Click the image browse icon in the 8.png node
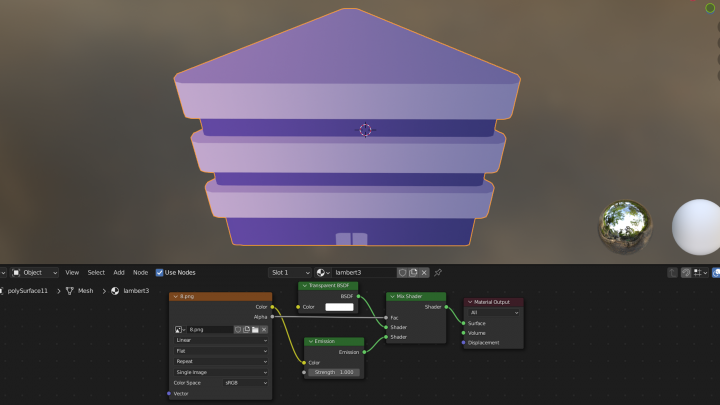 [x=180, y=330]
